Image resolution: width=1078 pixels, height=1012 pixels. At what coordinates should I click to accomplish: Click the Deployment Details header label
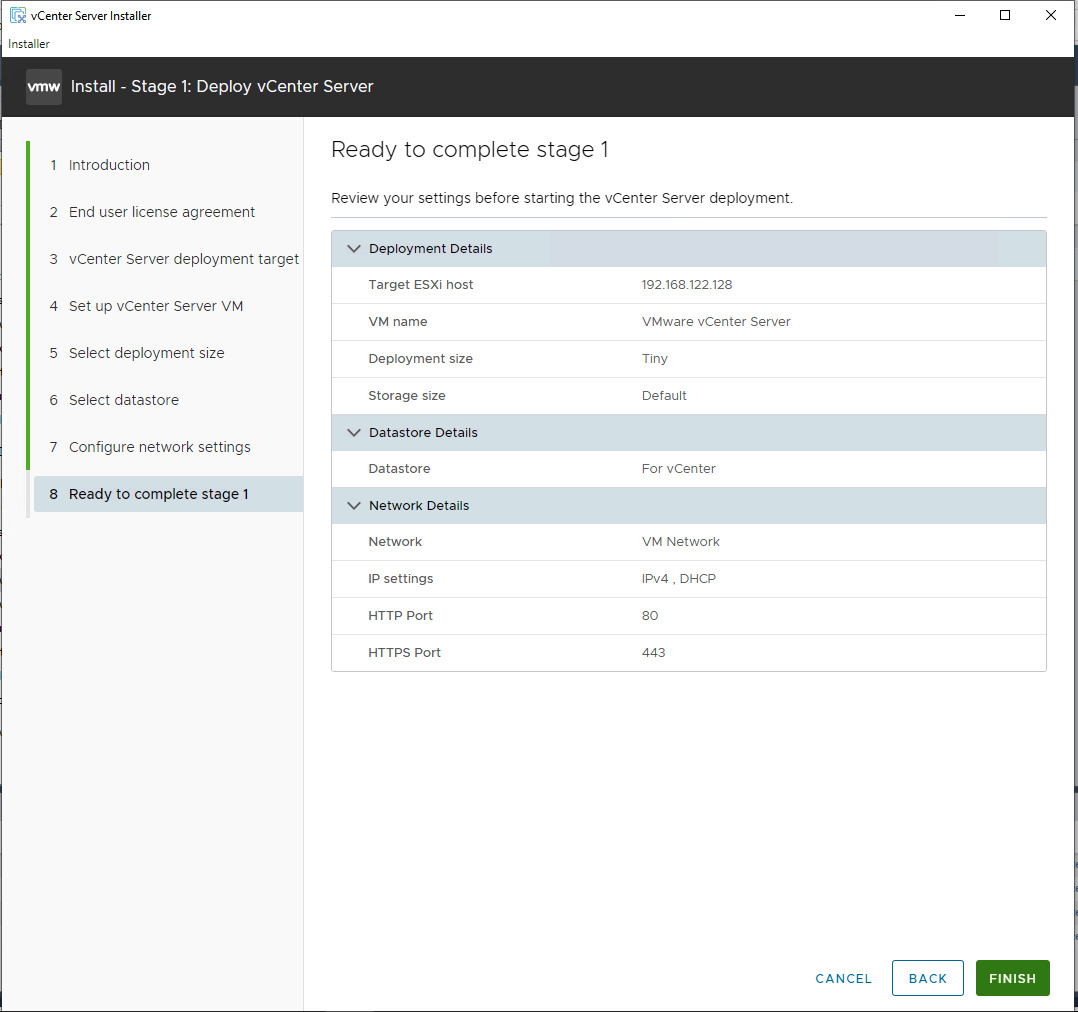430,249
